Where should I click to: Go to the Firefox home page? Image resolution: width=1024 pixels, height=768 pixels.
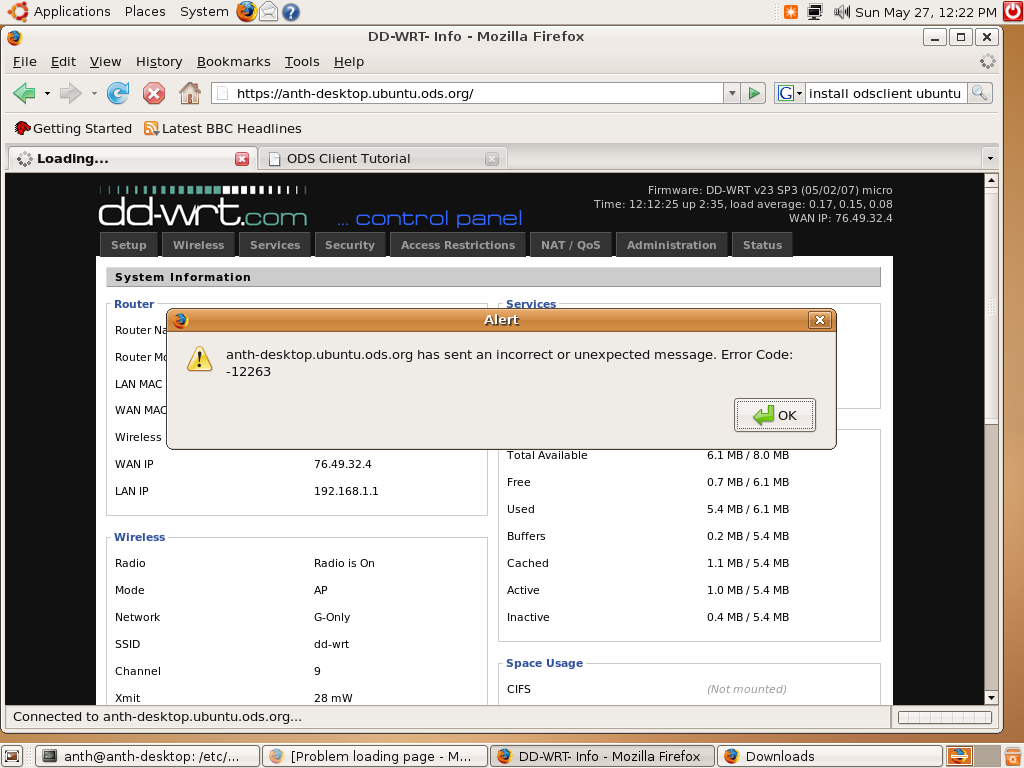pos(189,93)
